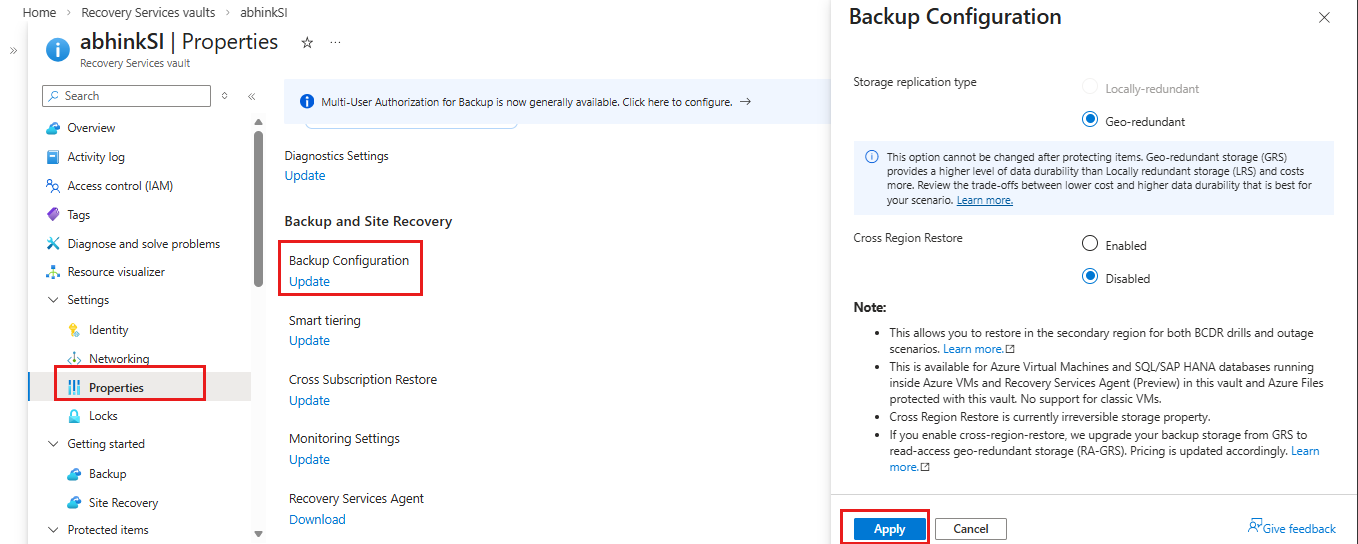Open Networking settings page
Viewport: 1358px width, 544px height.
[x=119, y=359]
